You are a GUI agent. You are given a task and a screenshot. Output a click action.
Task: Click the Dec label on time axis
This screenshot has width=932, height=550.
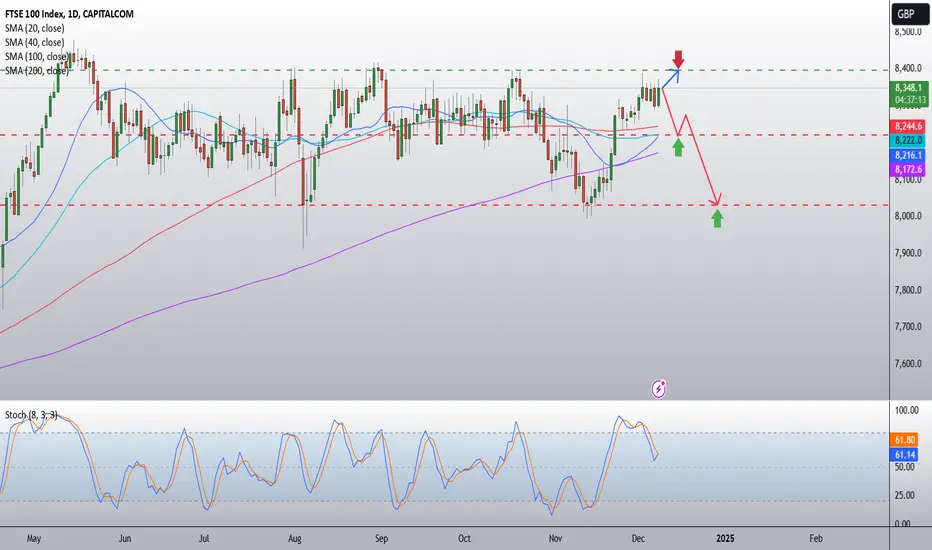(x=638, y=539)
